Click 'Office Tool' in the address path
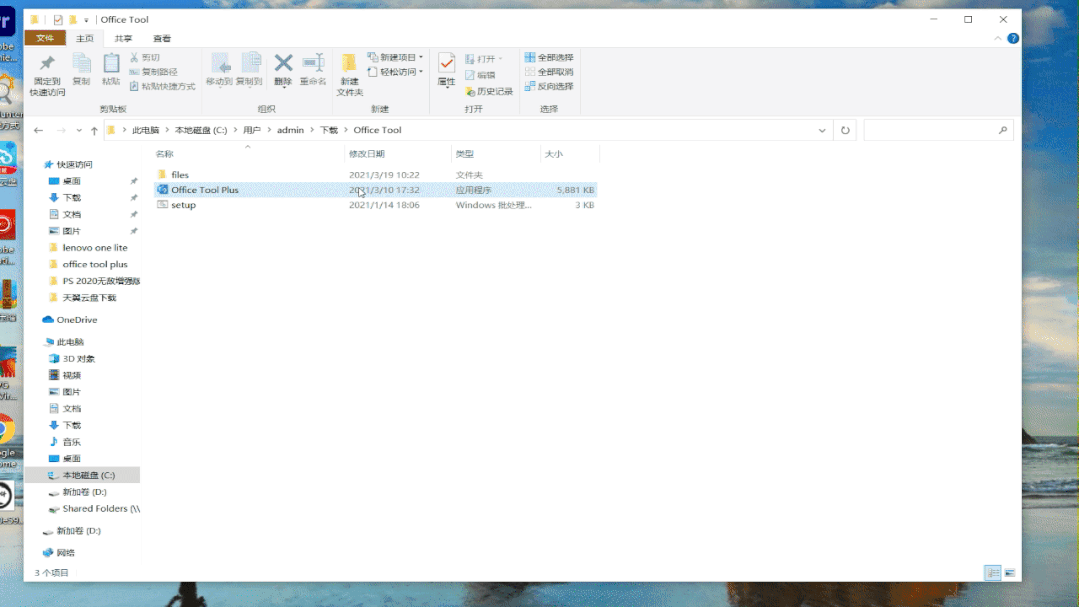Viewport: 1079px width, 607px height. (377, 130)
